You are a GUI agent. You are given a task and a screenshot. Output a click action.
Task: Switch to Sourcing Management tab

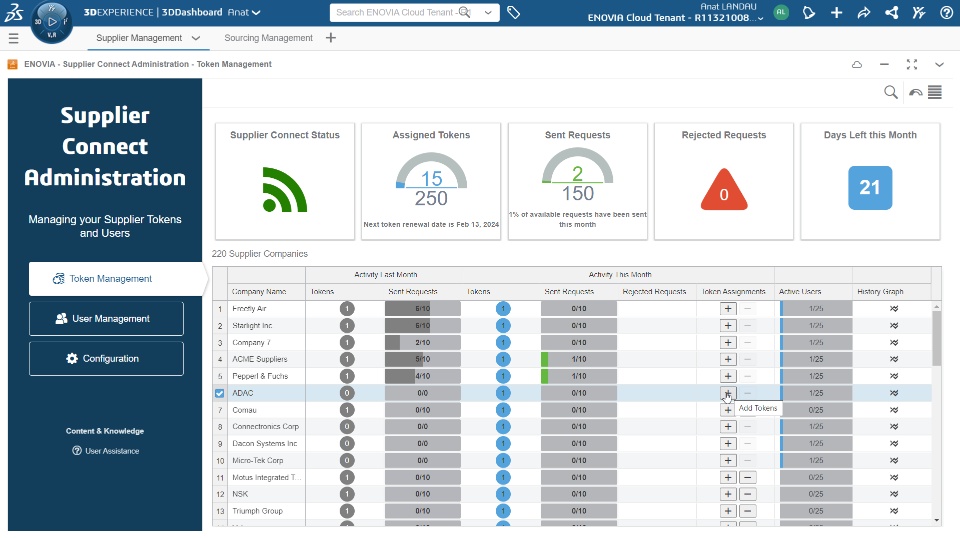pos(268,38)
